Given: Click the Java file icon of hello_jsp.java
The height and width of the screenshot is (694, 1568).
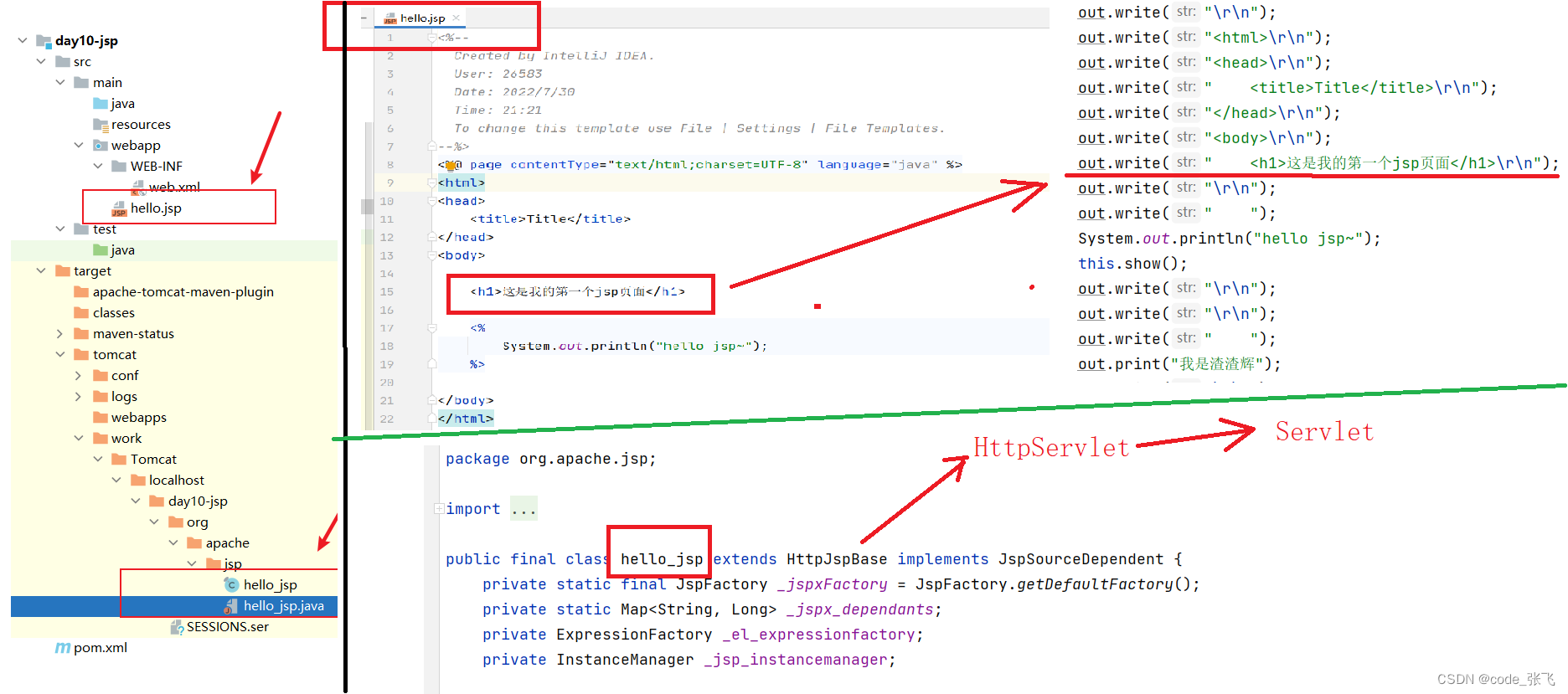Looking at the screenshot, I should pyautogui.click(x=232, y=605).
